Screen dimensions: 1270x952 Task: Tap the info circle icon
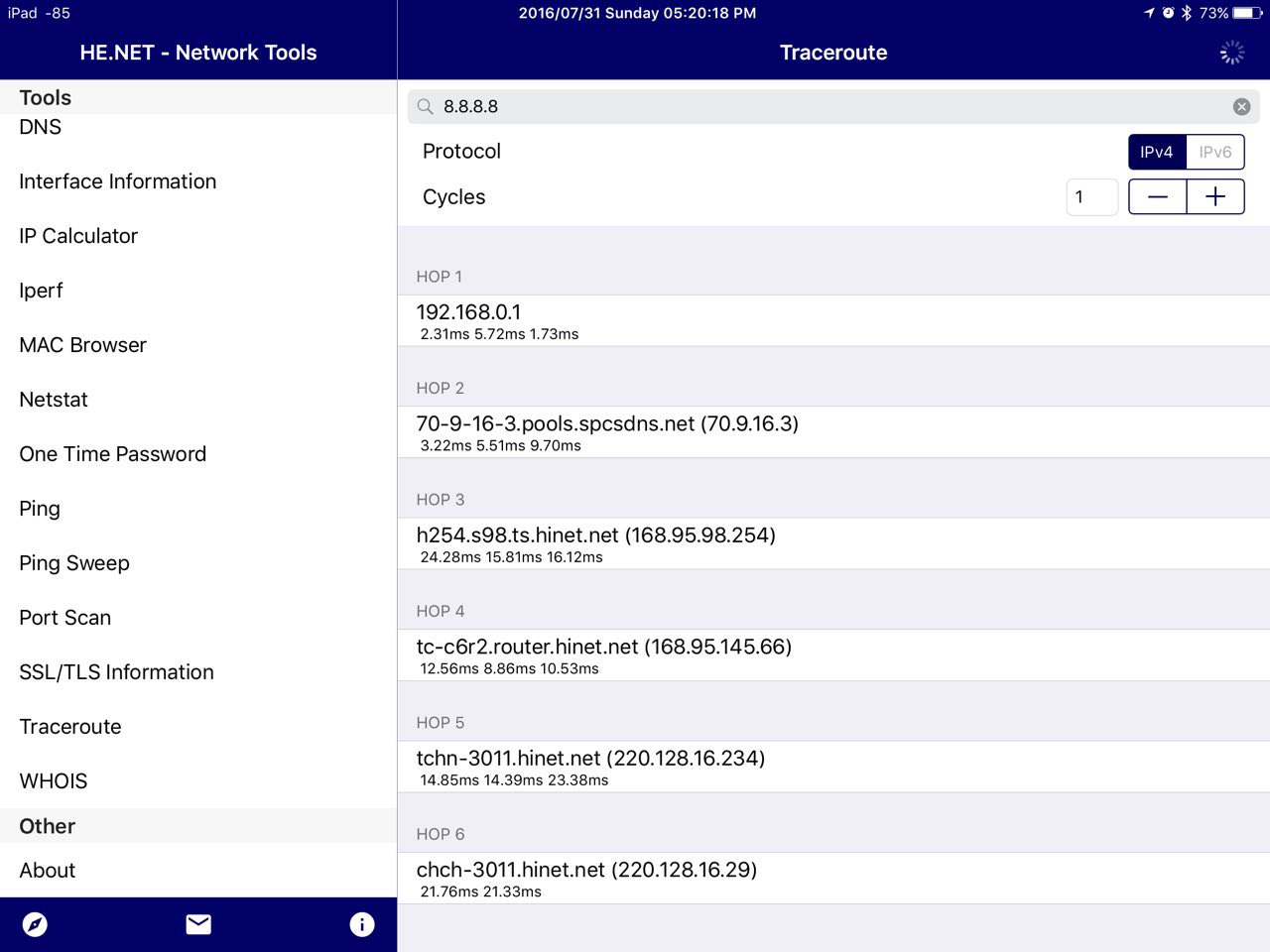pyautogui.click(x=362, y=924)
